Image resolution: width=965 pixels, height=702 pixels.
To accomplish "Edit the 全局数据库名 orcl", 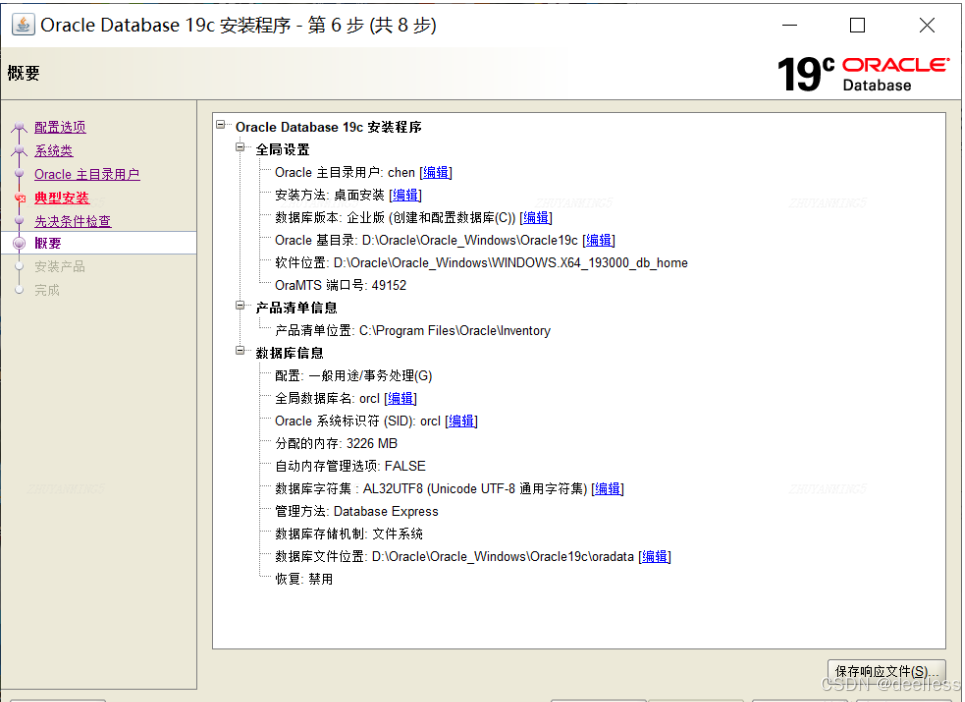I will (401, 398).
